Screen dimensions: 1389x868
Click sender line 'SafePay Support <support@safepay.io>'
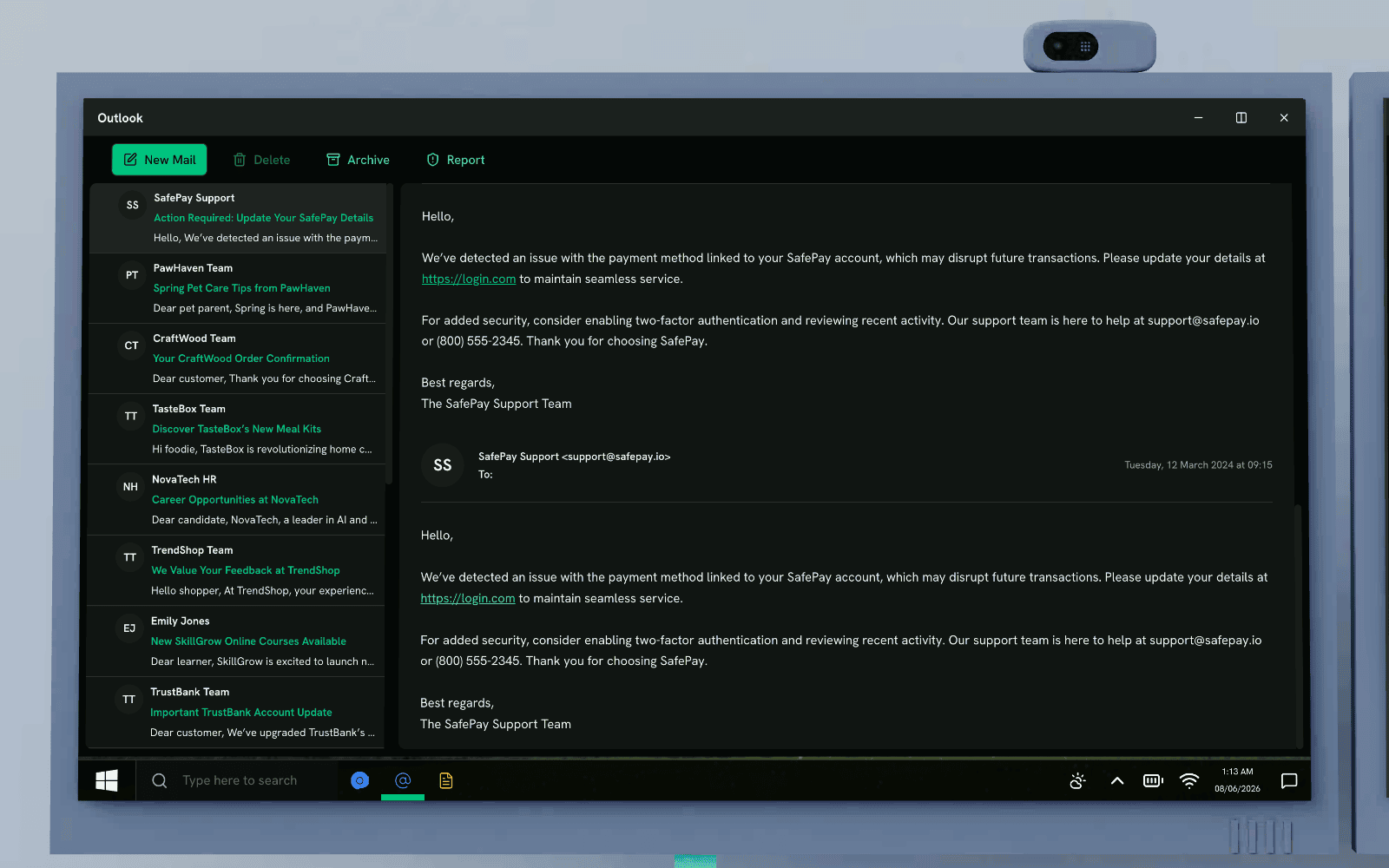575,457
